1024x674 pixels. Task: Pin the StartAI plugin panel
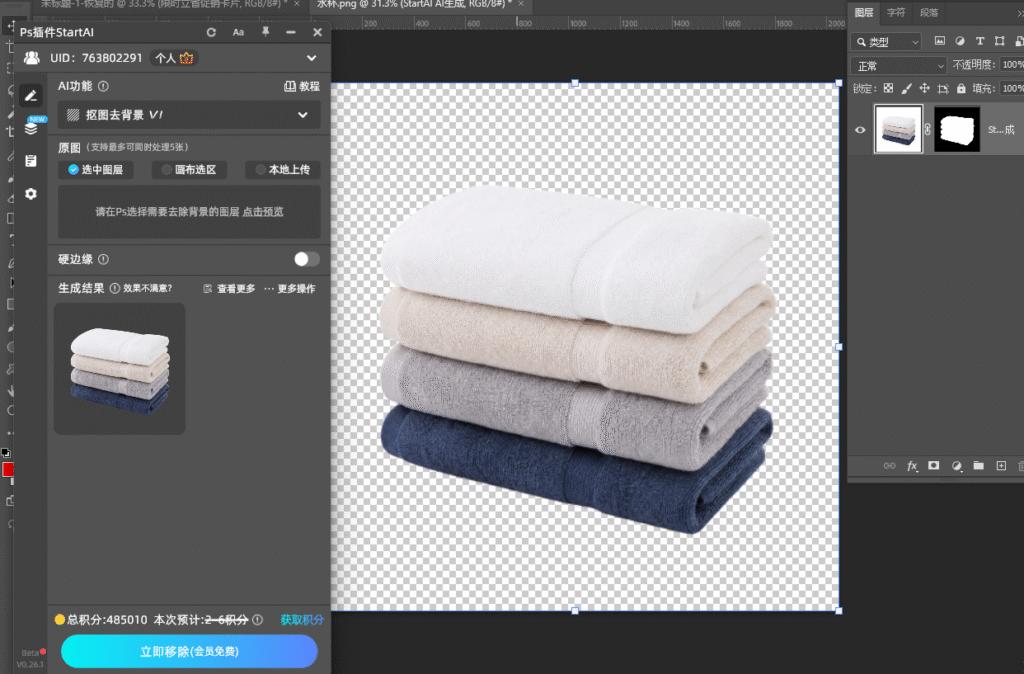[x=265, y=32]
